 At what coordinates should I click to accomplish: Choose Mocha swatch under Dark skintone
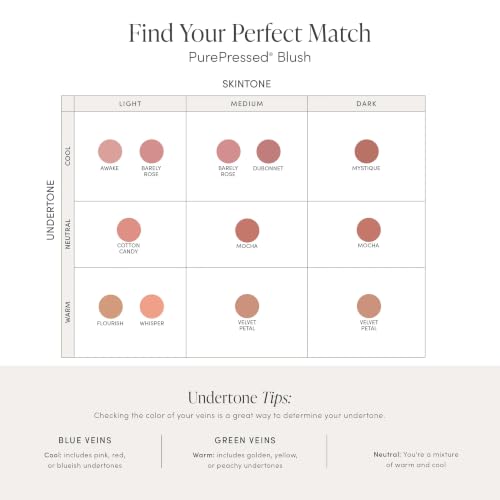click(x=369, y=230)
